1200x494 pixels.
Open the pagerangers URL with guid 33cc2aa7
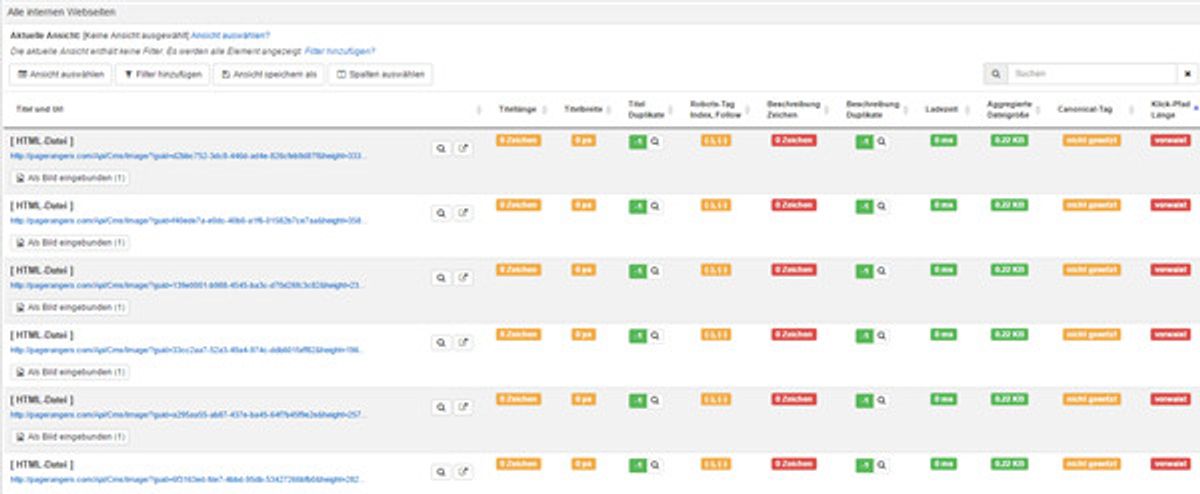tap(188, 351)
